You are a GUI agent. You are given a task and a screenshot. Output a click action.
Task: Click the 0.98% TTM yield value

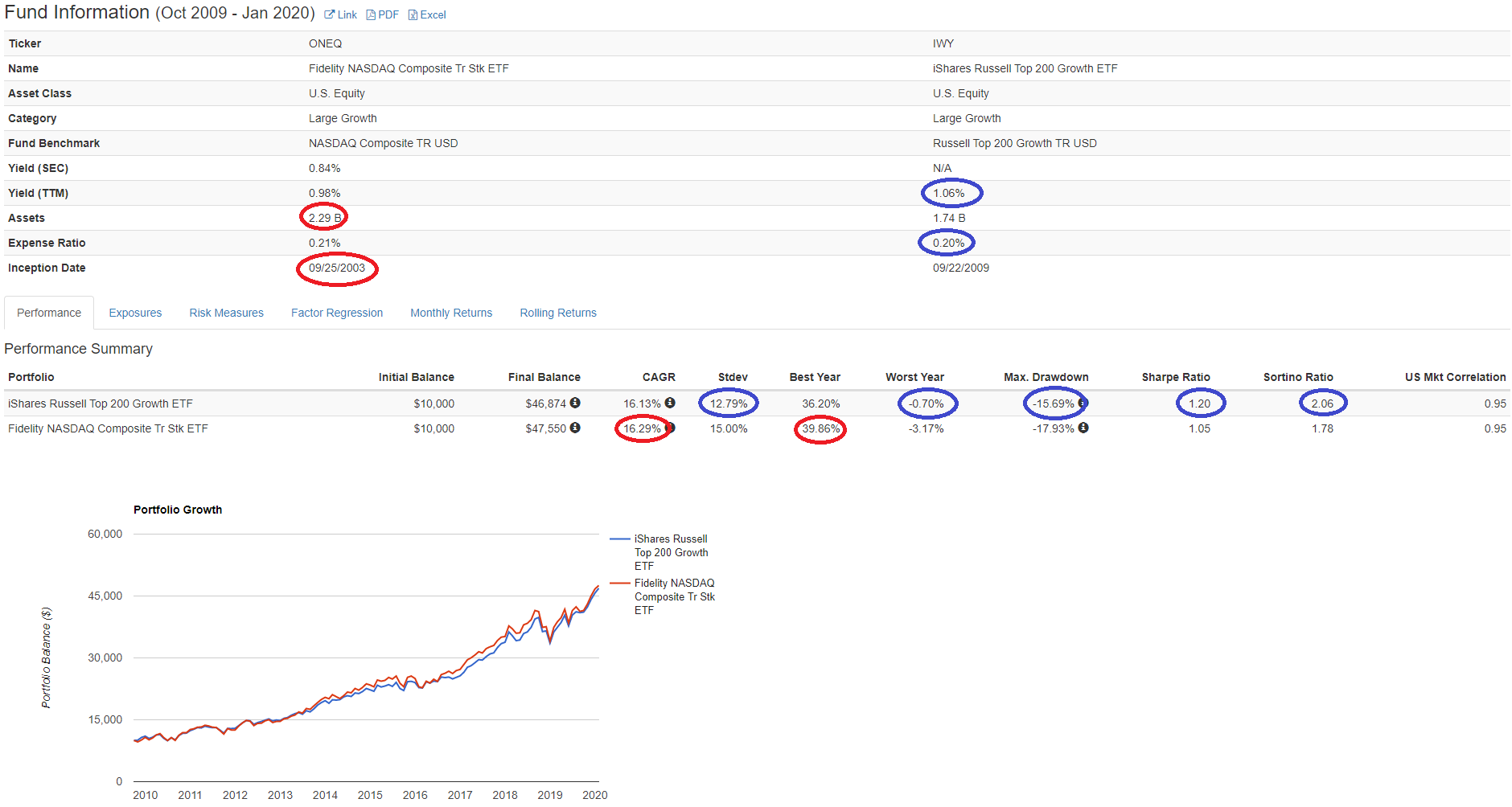[325, 193]
